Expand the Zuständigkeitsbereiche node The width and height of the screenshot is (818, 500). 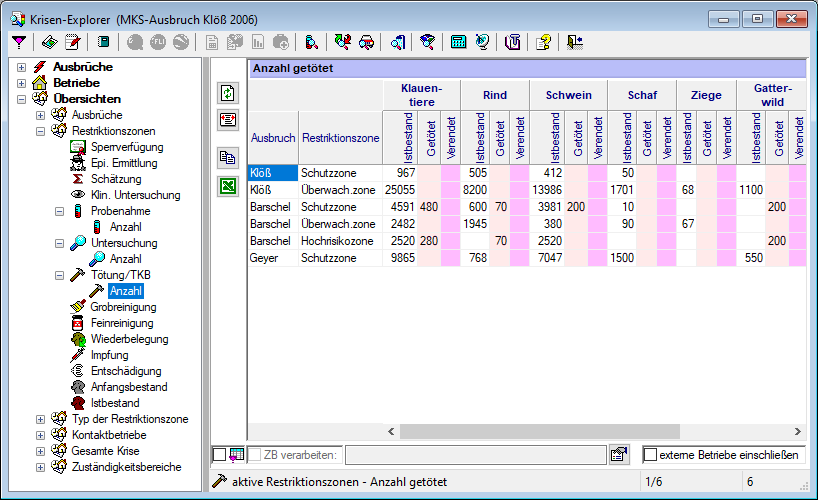[40, 468]
